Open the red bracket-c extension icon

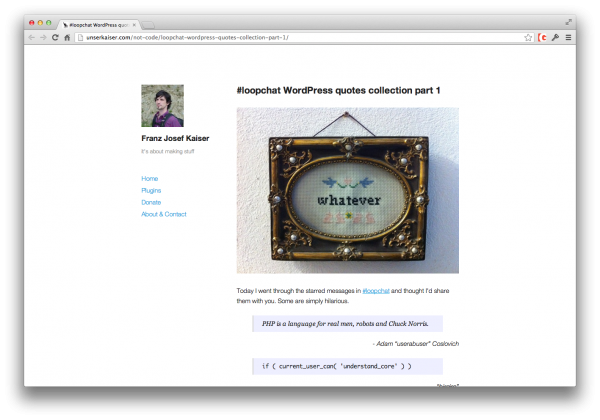[x=542, y=37]
